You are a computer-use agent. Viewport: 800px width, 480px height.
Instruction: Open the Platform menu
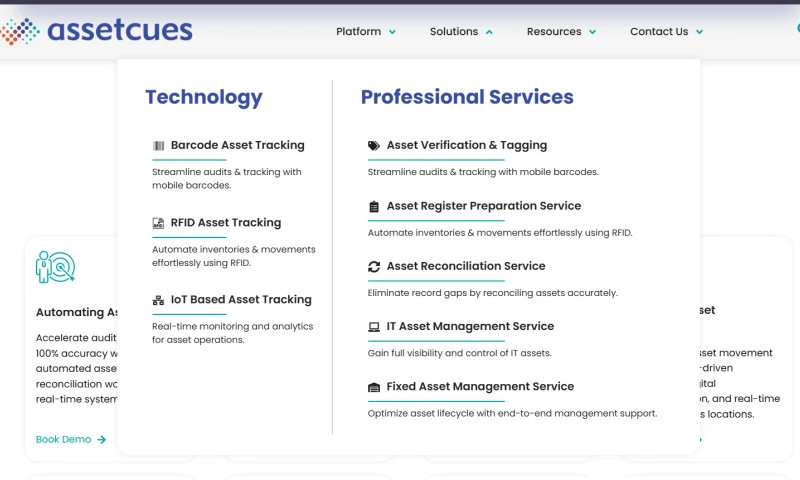359,32
